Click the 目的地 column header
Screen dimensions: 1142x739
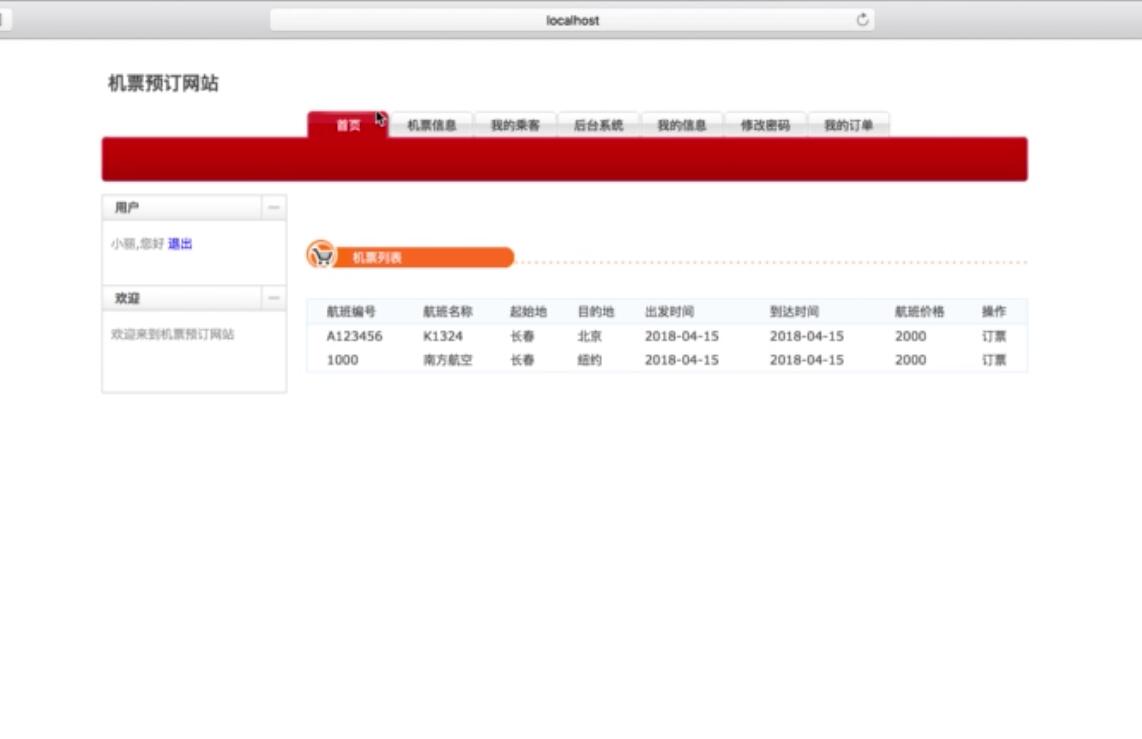596,312
